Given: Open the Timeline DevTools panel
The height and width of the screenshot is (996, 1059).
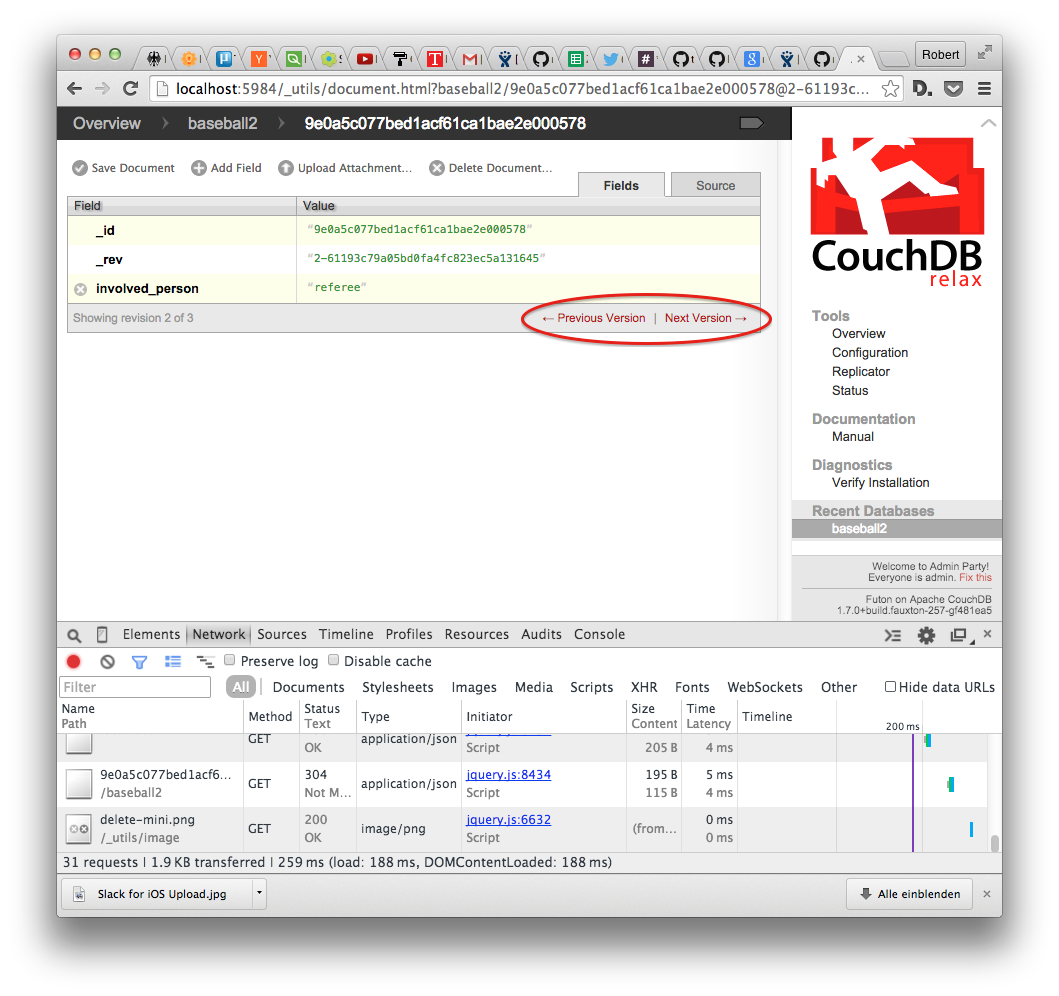Looking at the screenshot, I should (346, 634).
